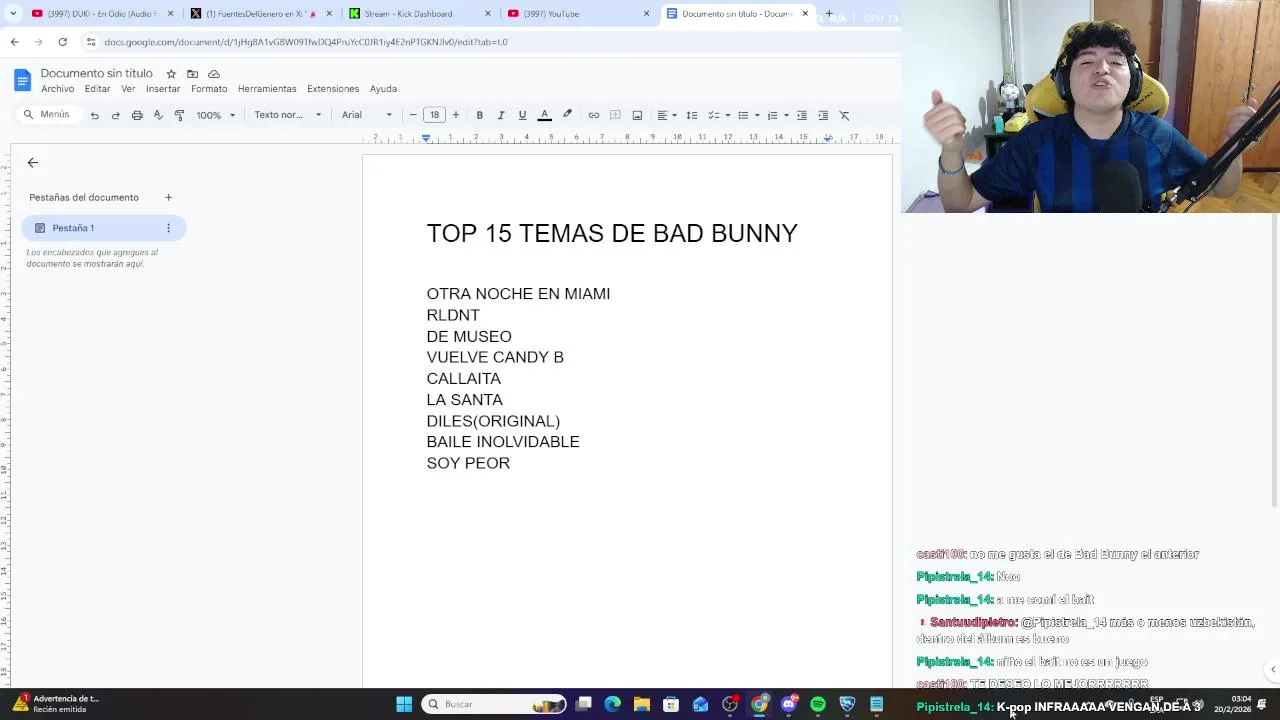Click the numbered list icon
Screen dimensions: 1280x720
pyautogui.click(x=772, y=115)
